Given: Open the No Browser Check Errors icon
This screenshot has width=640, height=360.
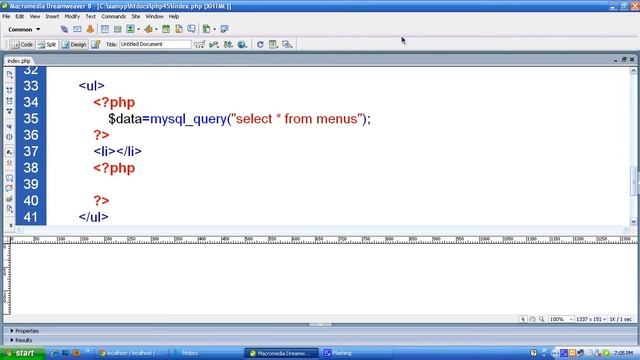Looking at the screenshot, I should pyautogui.click(x=200, y=44).
